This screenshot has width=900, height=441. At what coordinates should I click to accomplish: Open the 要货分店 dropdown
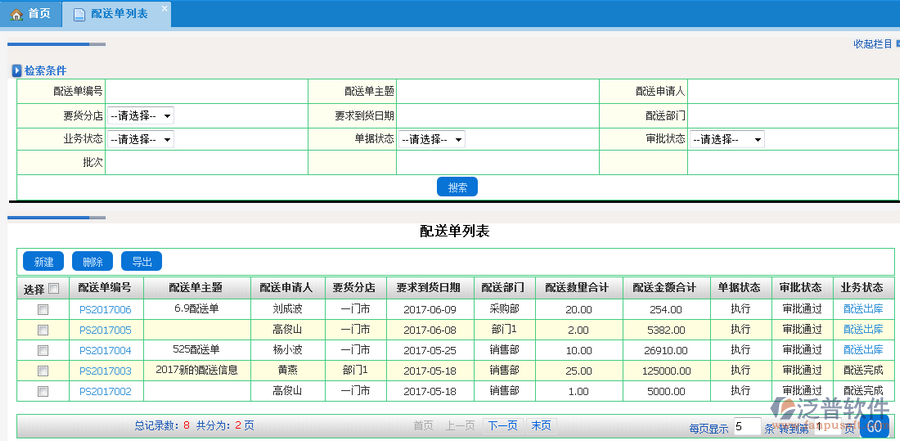pos(140,115)
